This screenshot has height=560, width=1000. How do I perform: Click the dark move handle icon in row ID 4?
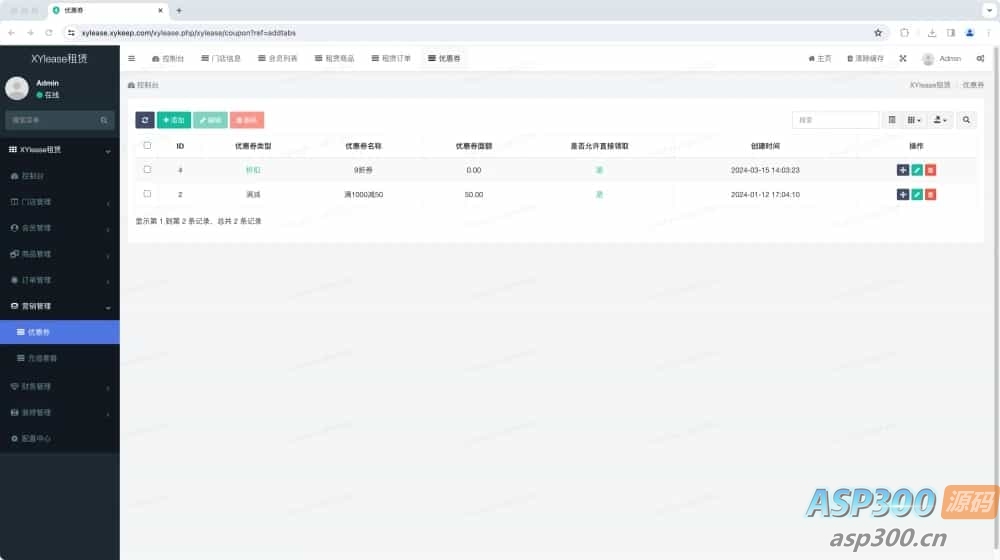pos(902,170)
